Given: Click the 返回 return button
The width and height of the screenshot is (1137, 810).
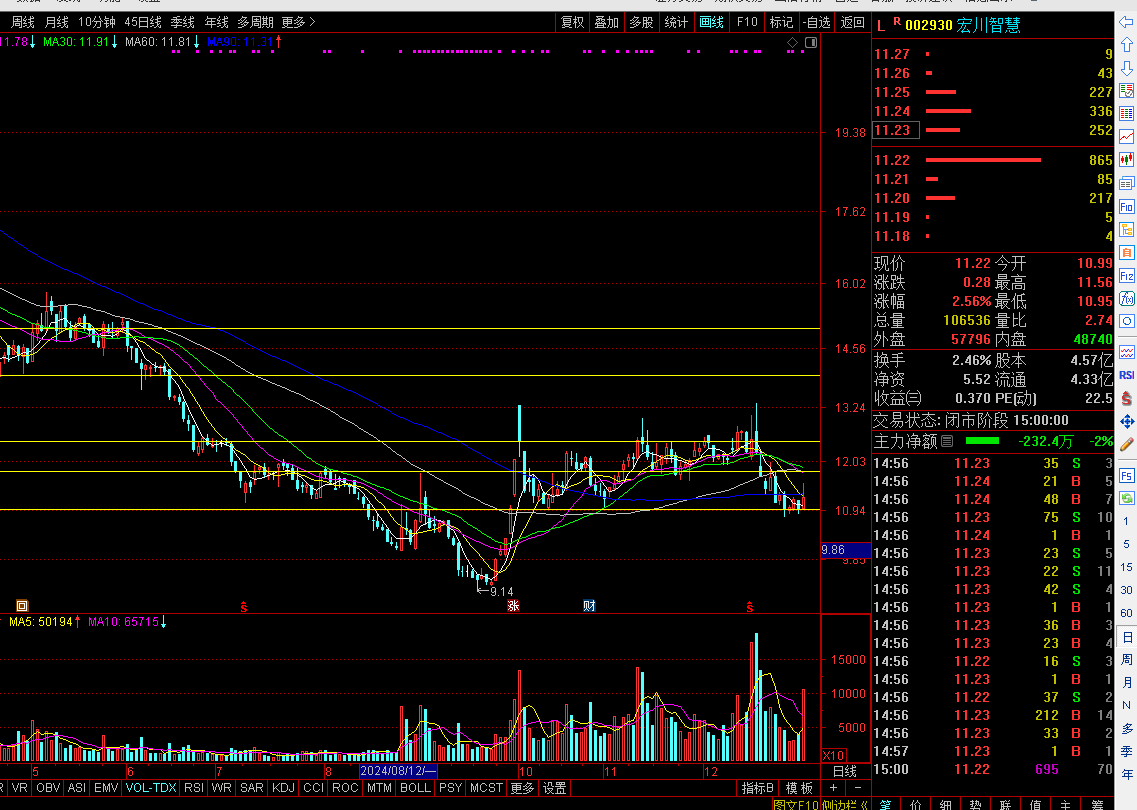Looking at the screenshot, I should click(852, 22).
